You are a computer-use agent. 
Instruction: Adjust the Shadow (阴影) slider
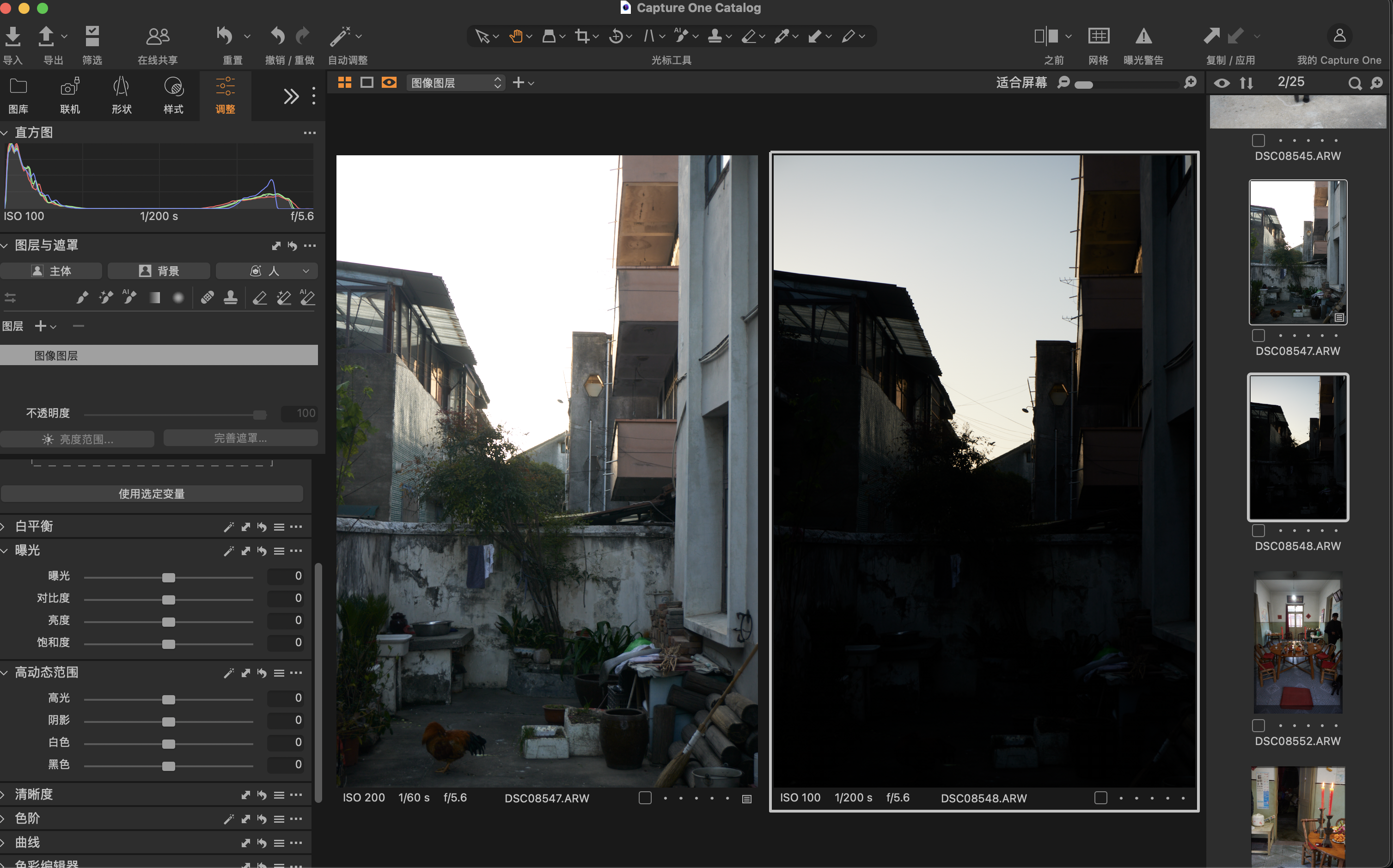tap(169, 721)
